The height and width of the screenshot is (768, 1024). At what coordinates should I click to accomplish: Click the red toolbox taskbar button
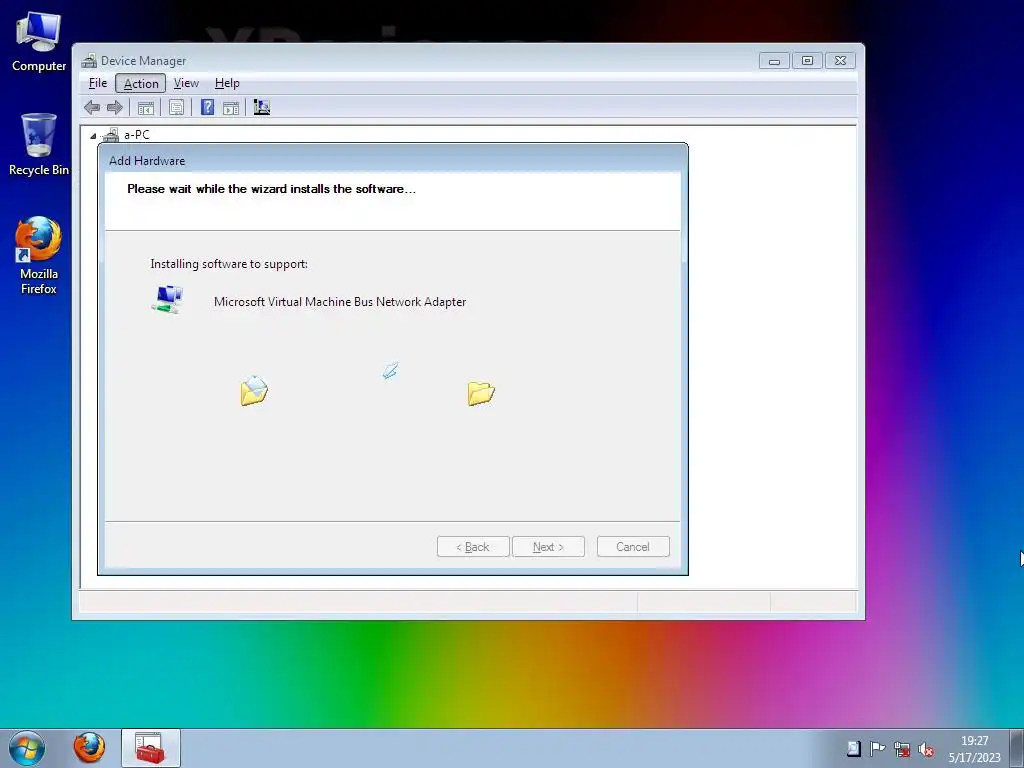pyautogui.click(x=150, y=748)
